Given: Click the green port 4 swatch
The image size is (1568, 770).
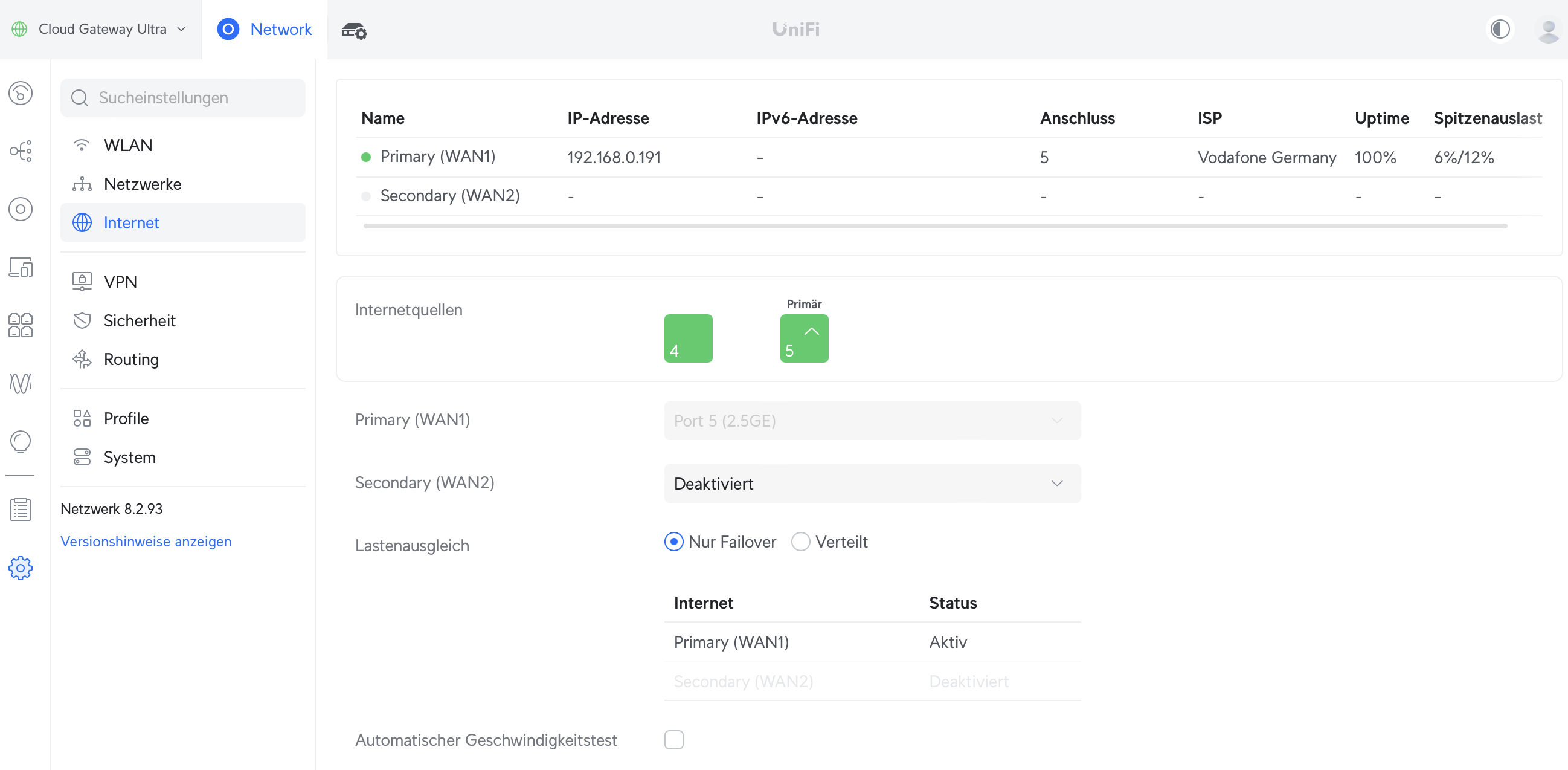Looking at the screenshot, I should 688,338.
